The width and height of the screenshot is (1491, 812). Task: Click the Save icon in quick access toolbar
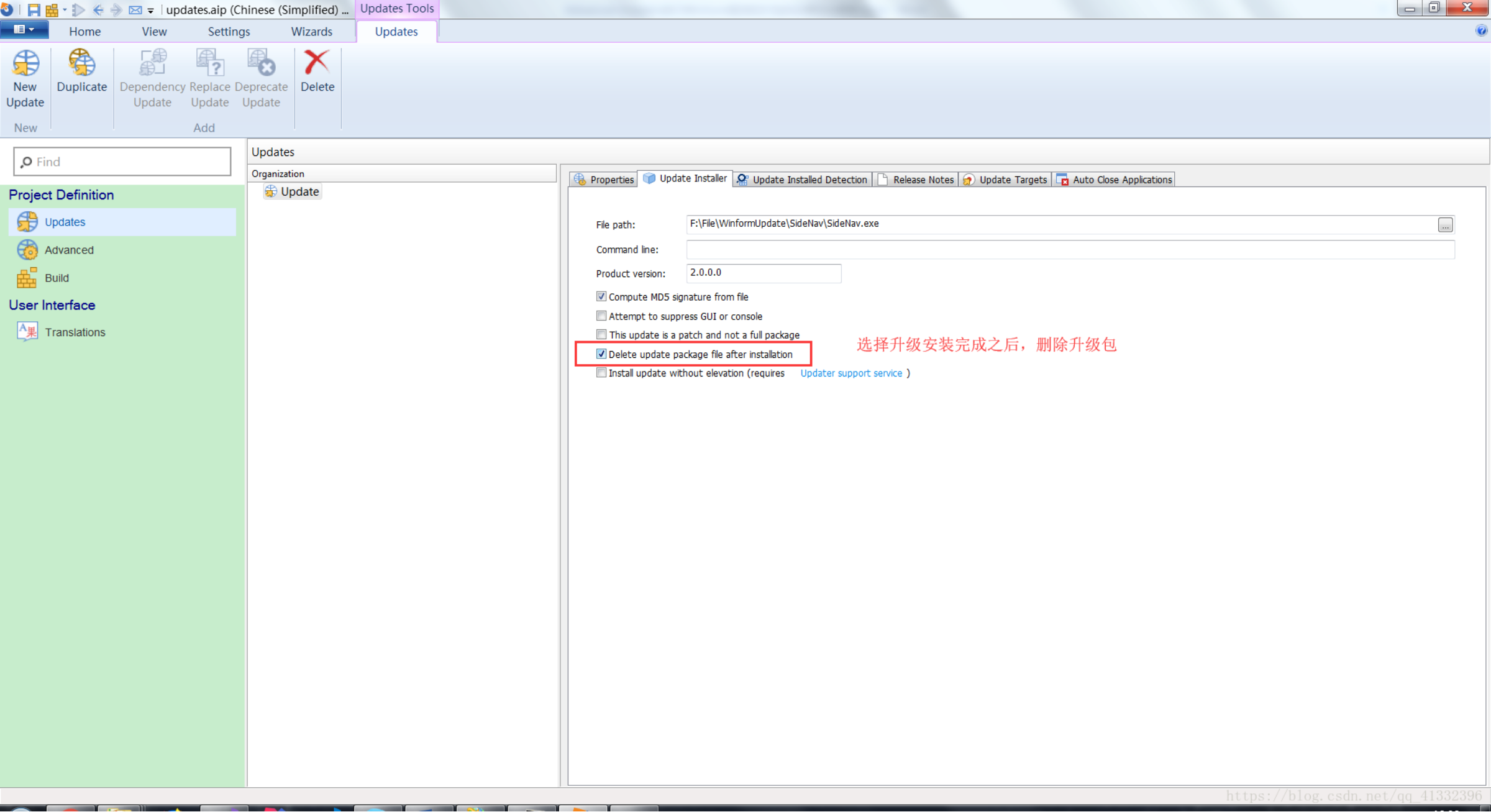point(34,9)
